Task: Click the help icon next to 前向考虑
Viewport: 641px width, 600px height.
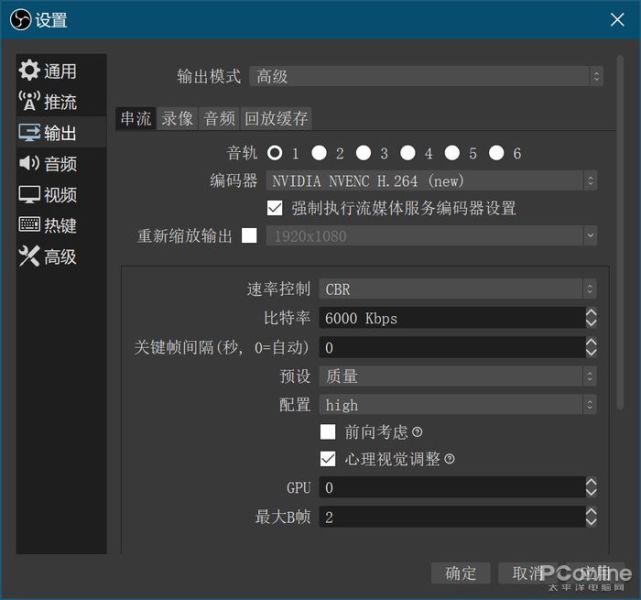Action: (417, 432)
